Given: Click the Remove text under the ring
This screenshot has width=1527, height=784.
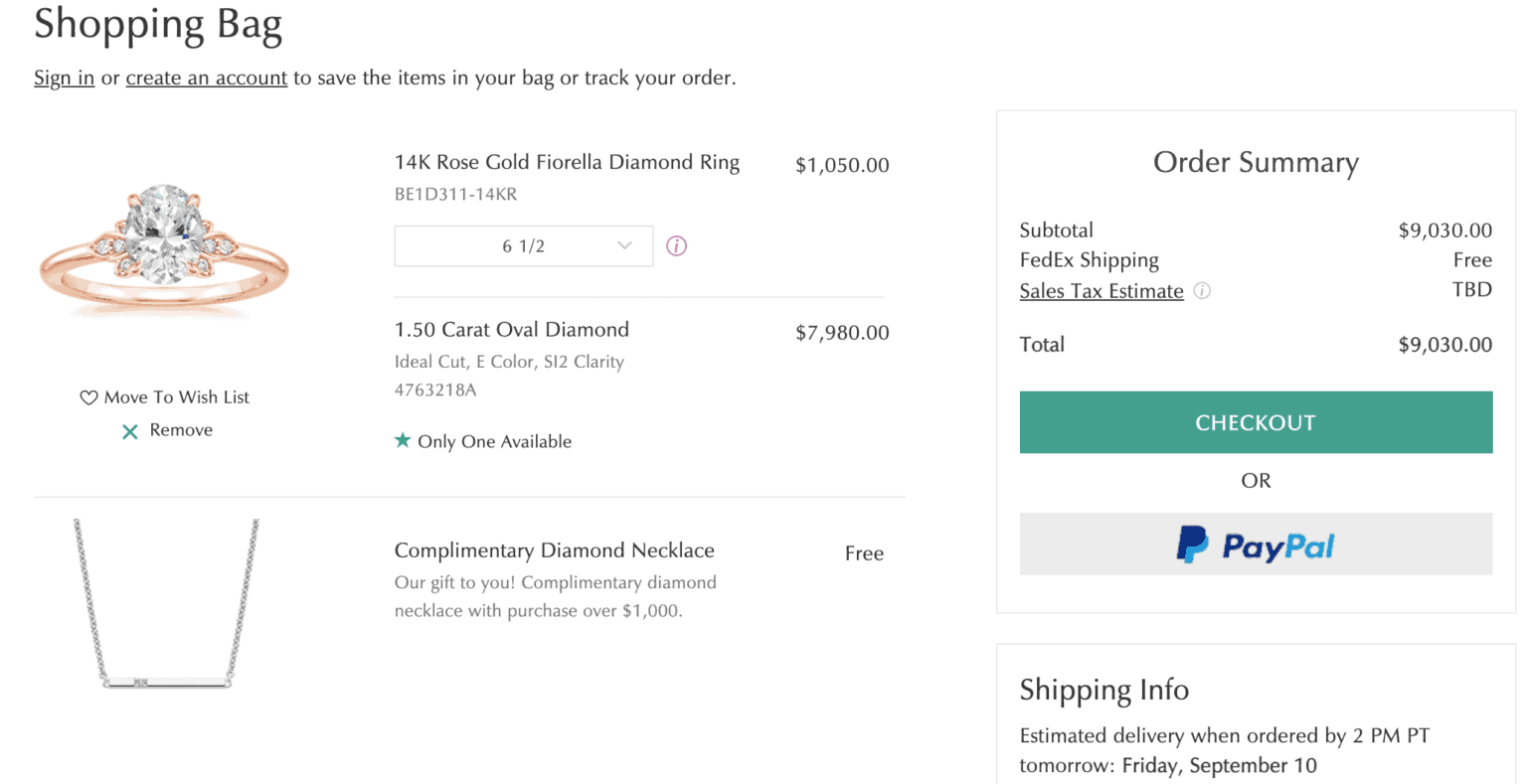Looking at the screenshot, I should pyautogui.click(x=181, y=430).
